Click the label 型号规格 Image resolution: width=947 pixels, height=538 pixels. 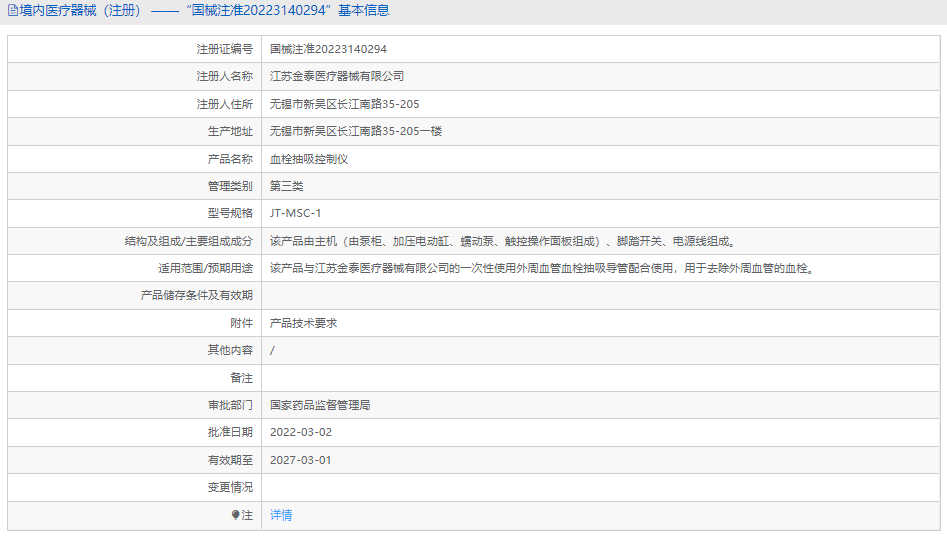pos(230,213)
